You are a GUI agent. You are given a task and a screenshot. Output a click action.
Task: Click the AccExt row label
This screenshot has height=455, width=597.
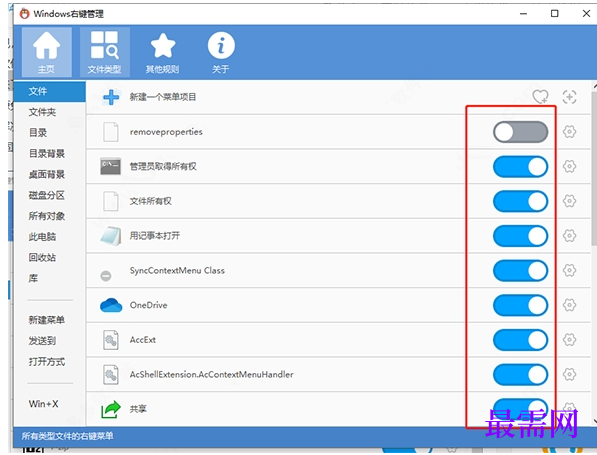(x=142, y=340)
